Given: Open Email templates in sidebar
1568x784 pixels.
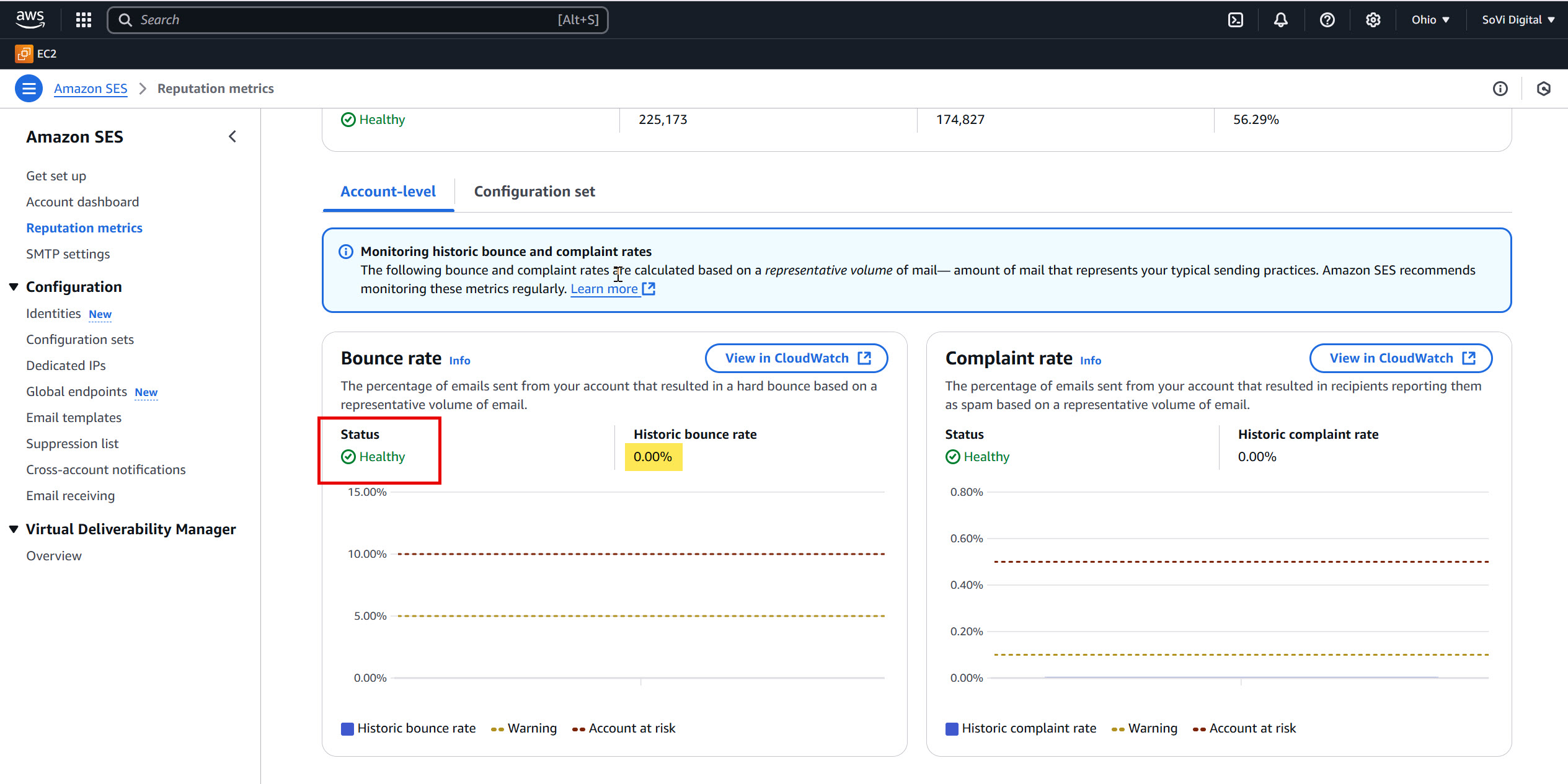Looking at the screenshot, I should 74,418.
